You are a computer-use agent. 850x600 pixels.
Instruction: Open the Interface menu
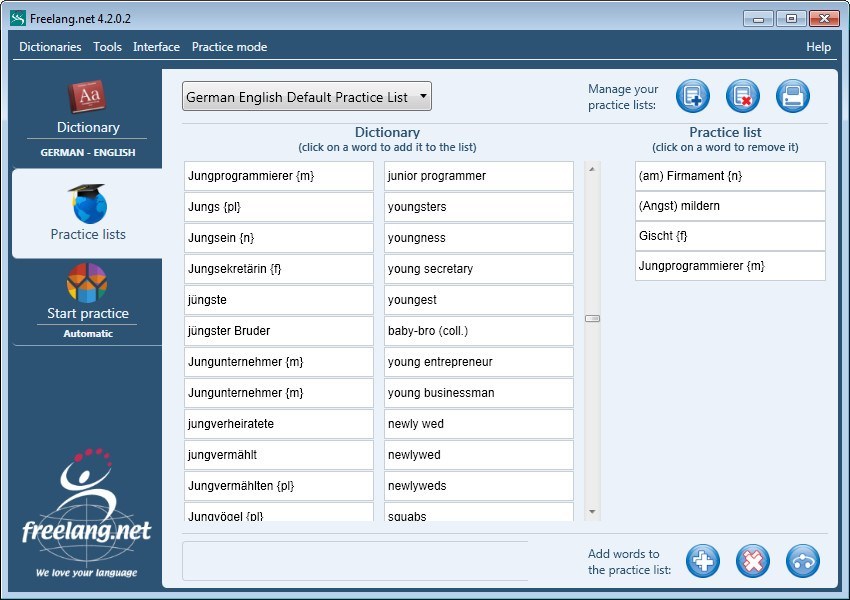click(156, 47)
